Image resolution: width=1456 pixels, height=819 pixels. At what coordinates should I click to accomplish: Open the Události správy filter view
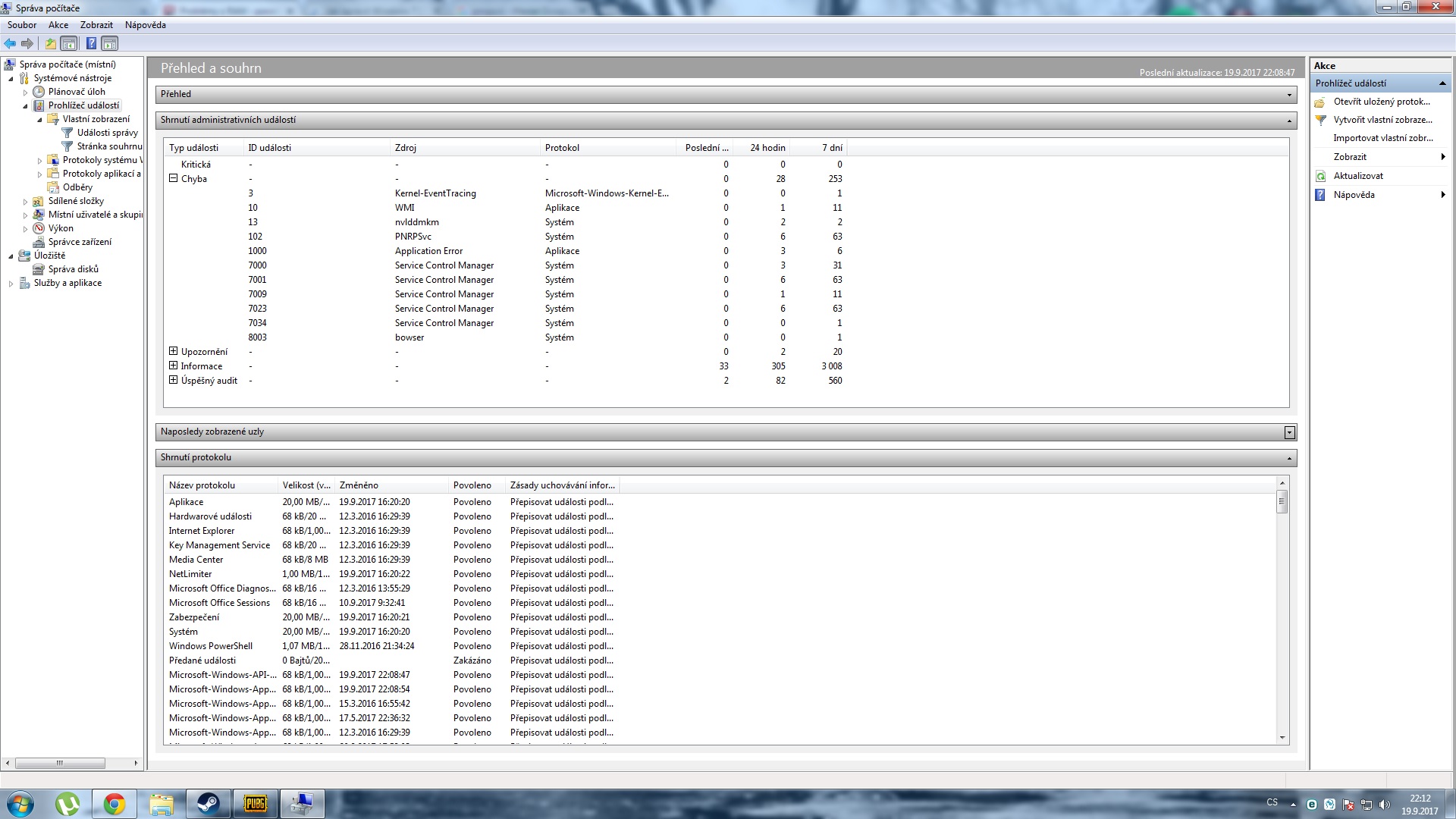[x=107, y=133]
